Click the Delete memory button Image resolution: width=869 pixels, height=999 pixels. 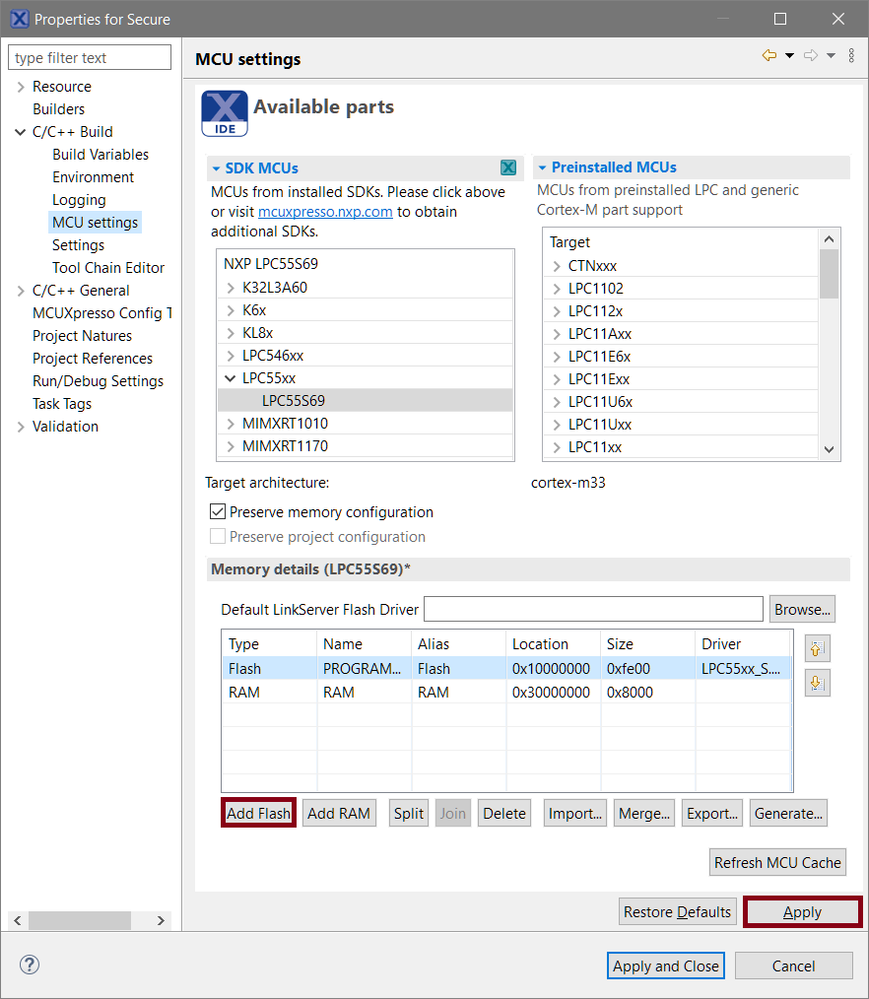(504, 813)
